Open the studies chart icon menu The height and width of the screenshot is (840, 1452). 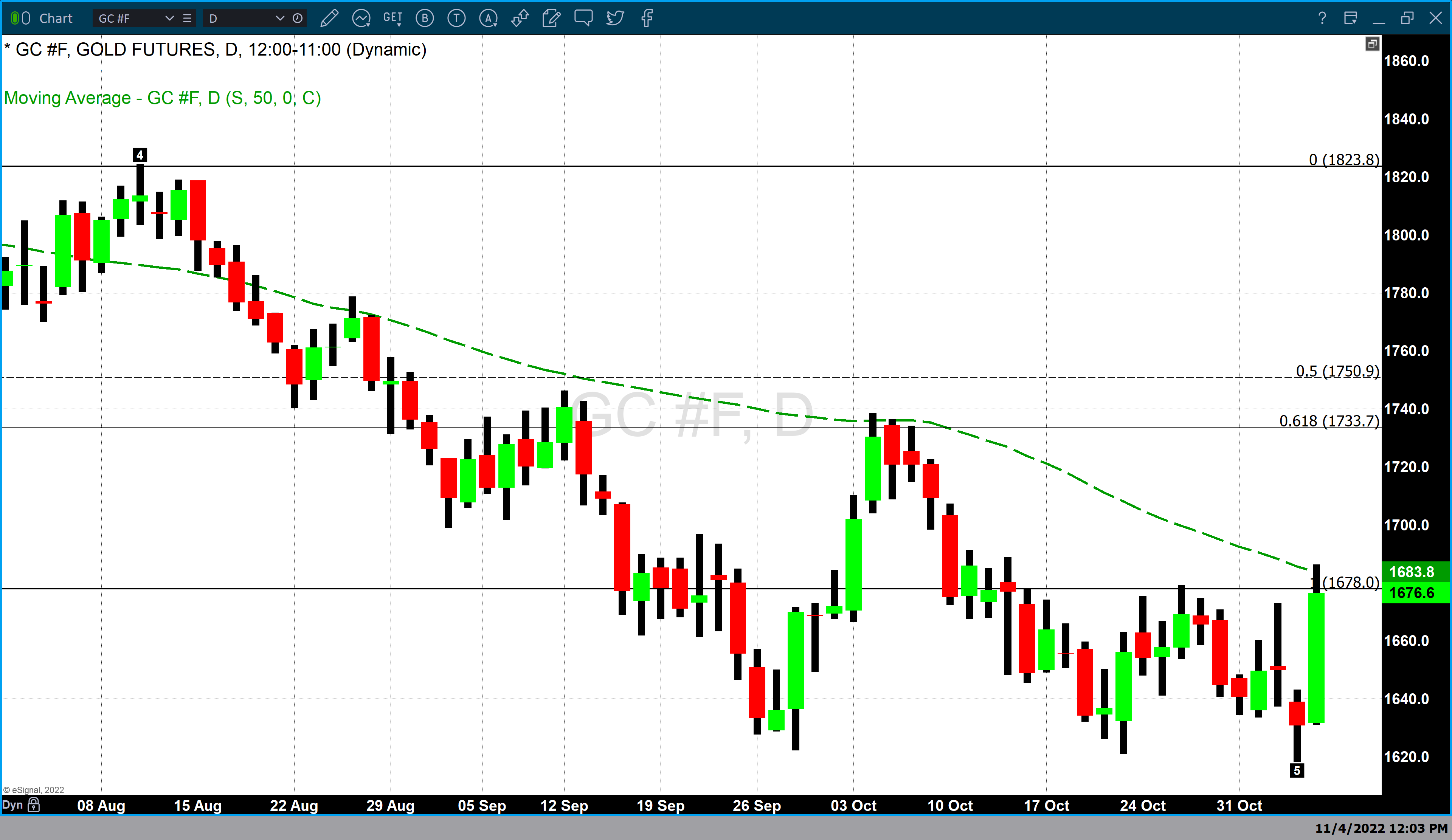point(361,19)
